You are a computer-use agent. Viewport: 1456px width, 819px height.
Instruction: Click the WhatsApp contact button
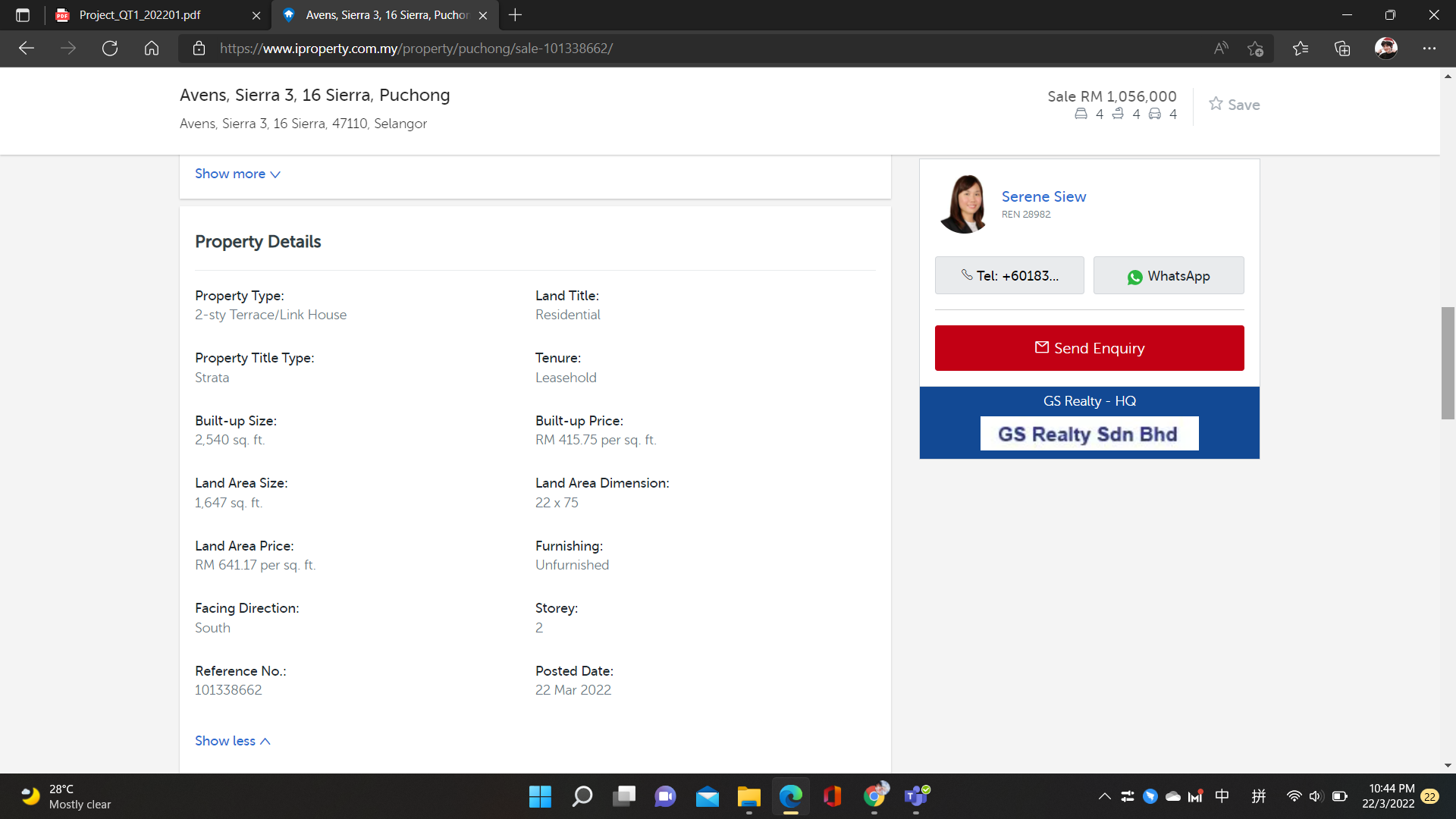[x=1168, y=276]
